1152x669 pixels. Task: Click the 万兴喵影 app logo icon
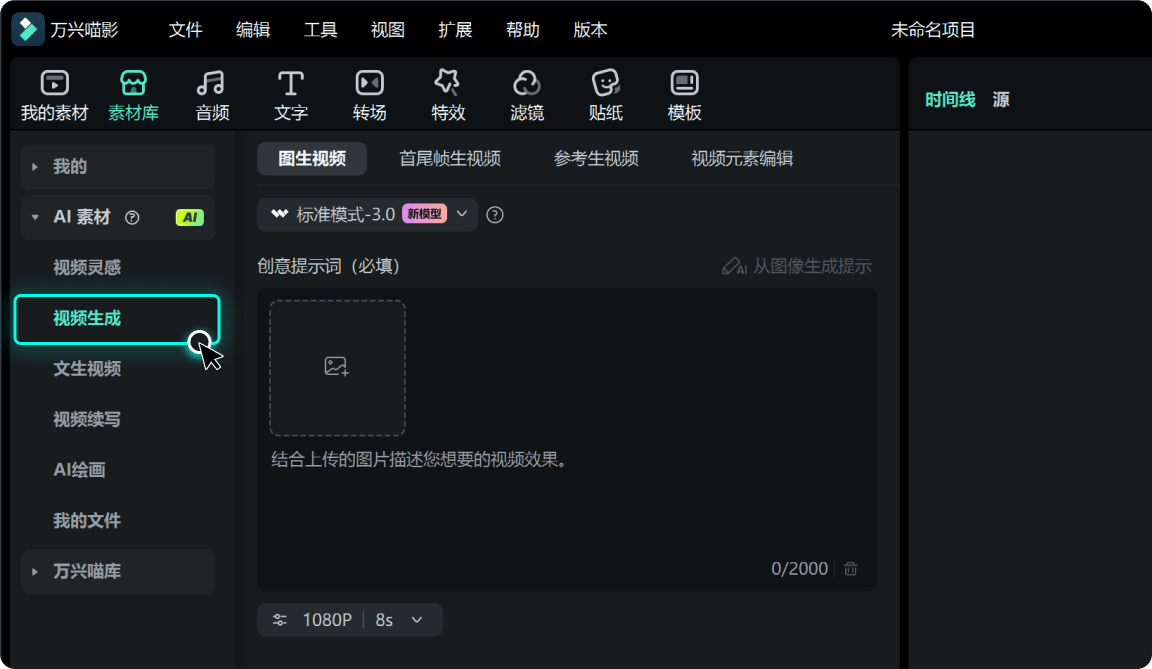(28, 29)
